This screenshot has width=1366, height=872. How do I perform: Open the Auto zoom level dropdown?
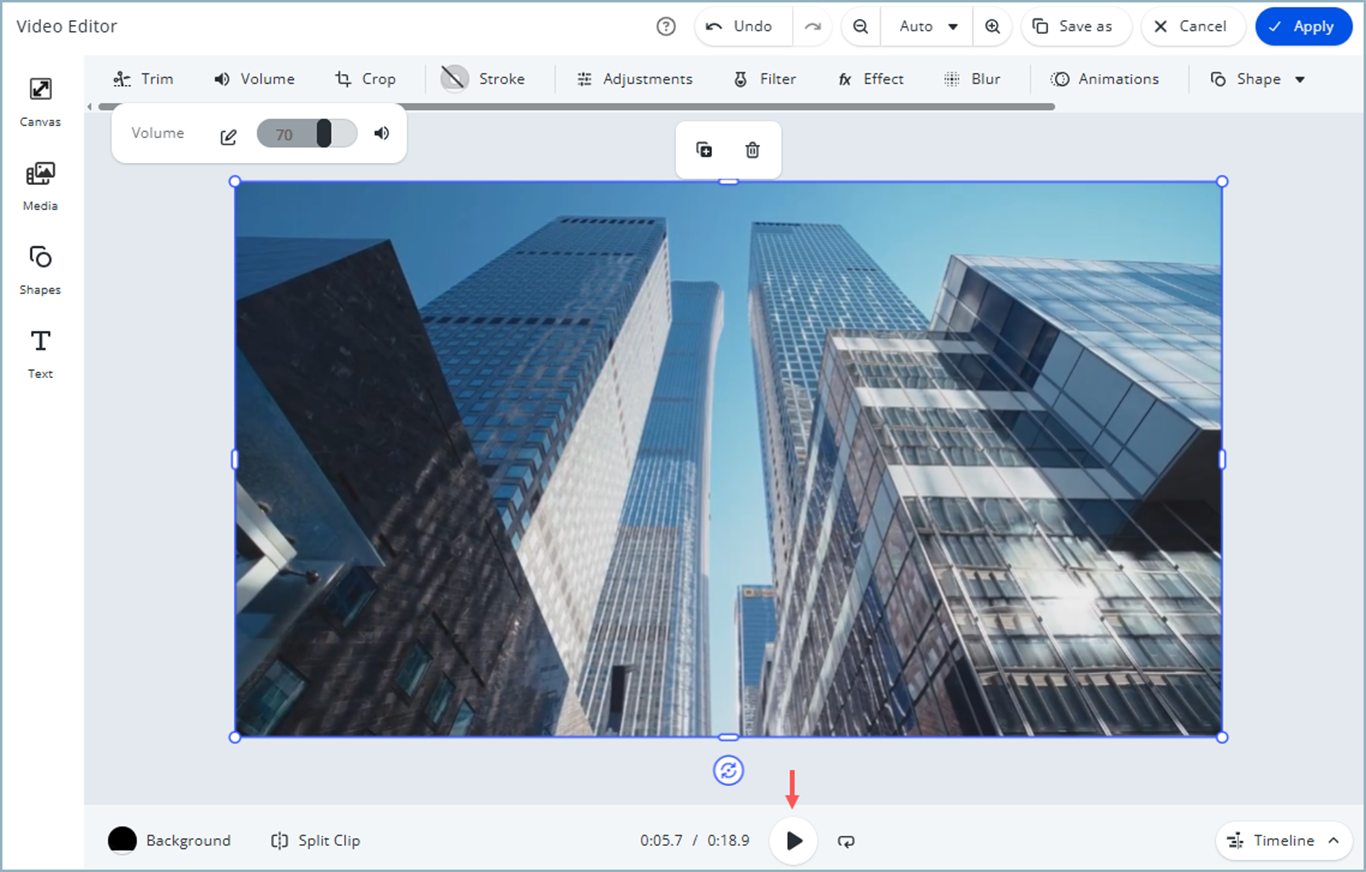pos(926,27)
